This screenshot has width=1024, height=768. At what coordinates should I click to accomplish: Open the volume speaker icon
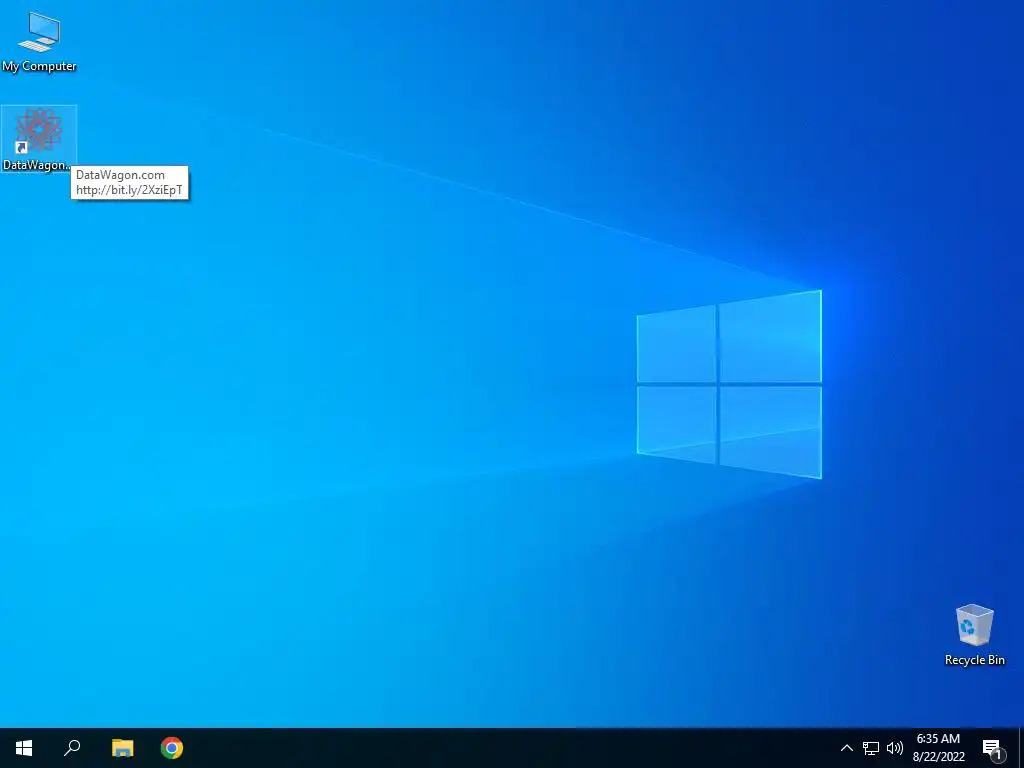(895, 748)
